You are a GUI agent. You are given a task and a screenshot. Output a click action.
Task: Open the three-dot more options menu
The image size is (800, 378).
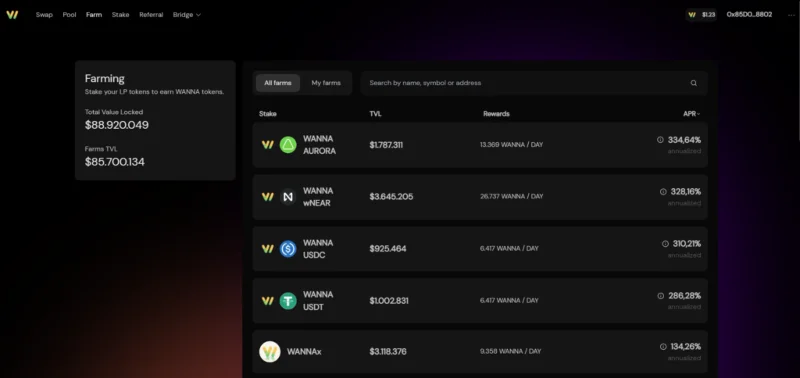791,15
